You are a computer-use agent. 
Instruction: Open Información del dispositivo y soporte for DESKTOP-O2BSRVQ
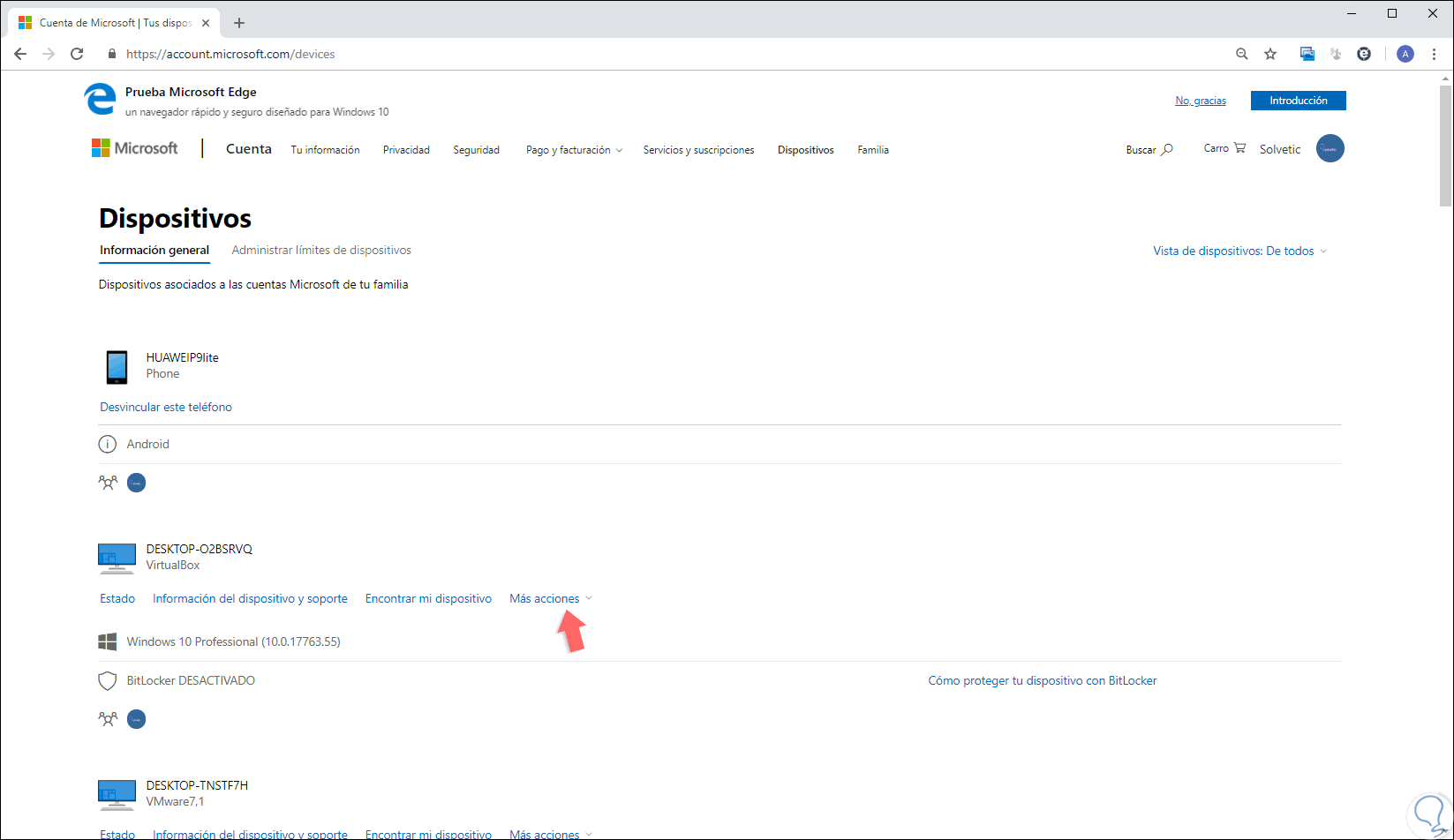[x=250, y=598]
